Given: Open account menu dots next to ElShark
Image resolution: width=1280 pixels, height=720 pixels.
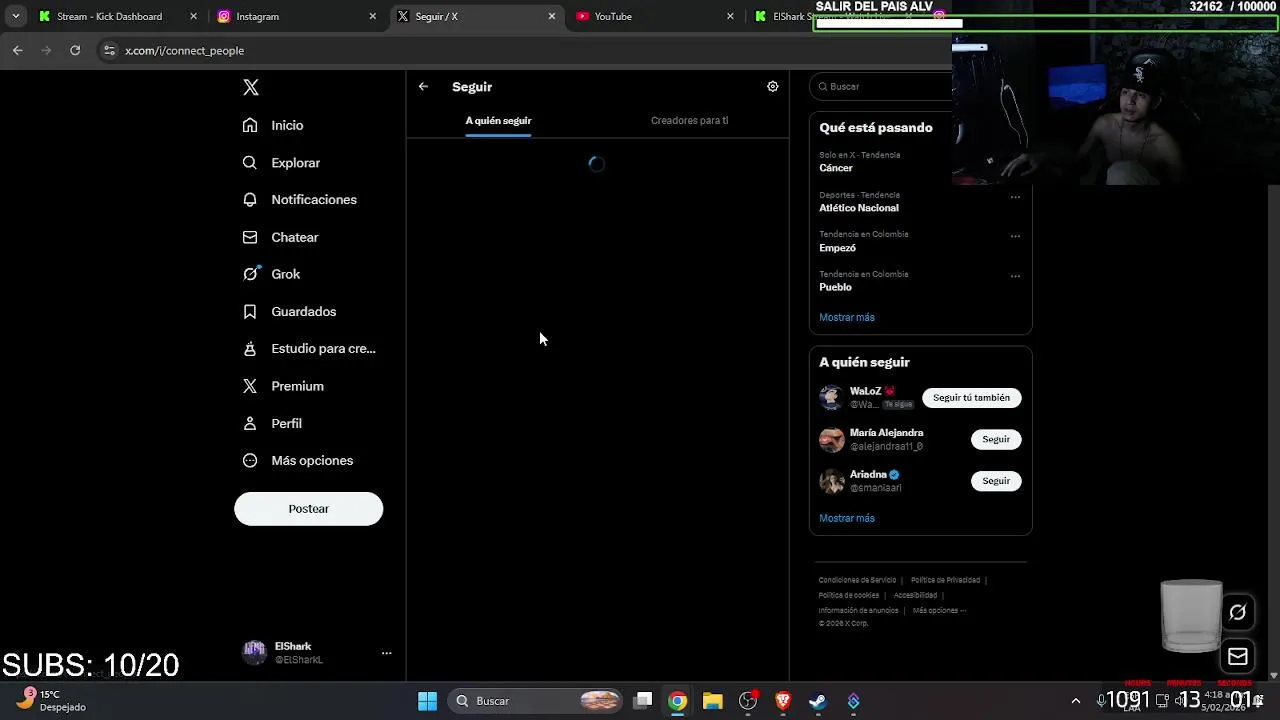Looking at the screenshot, I should coord(386,653).
